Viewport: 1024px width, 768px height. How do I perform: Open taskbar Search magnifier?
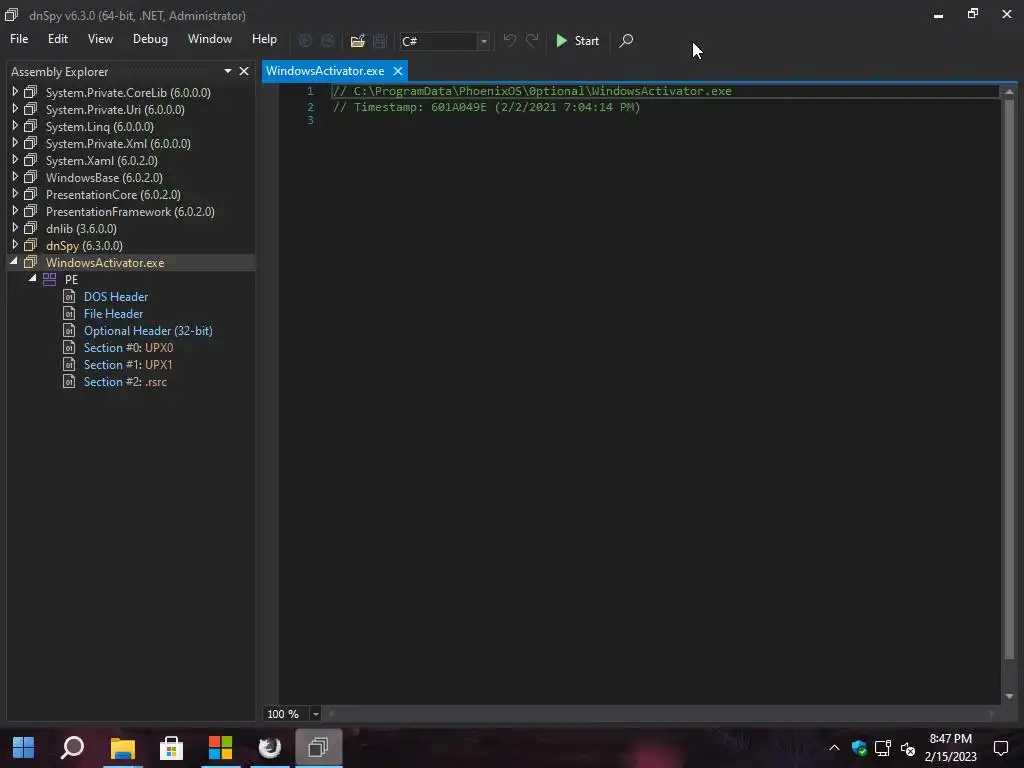click(72, 747)
